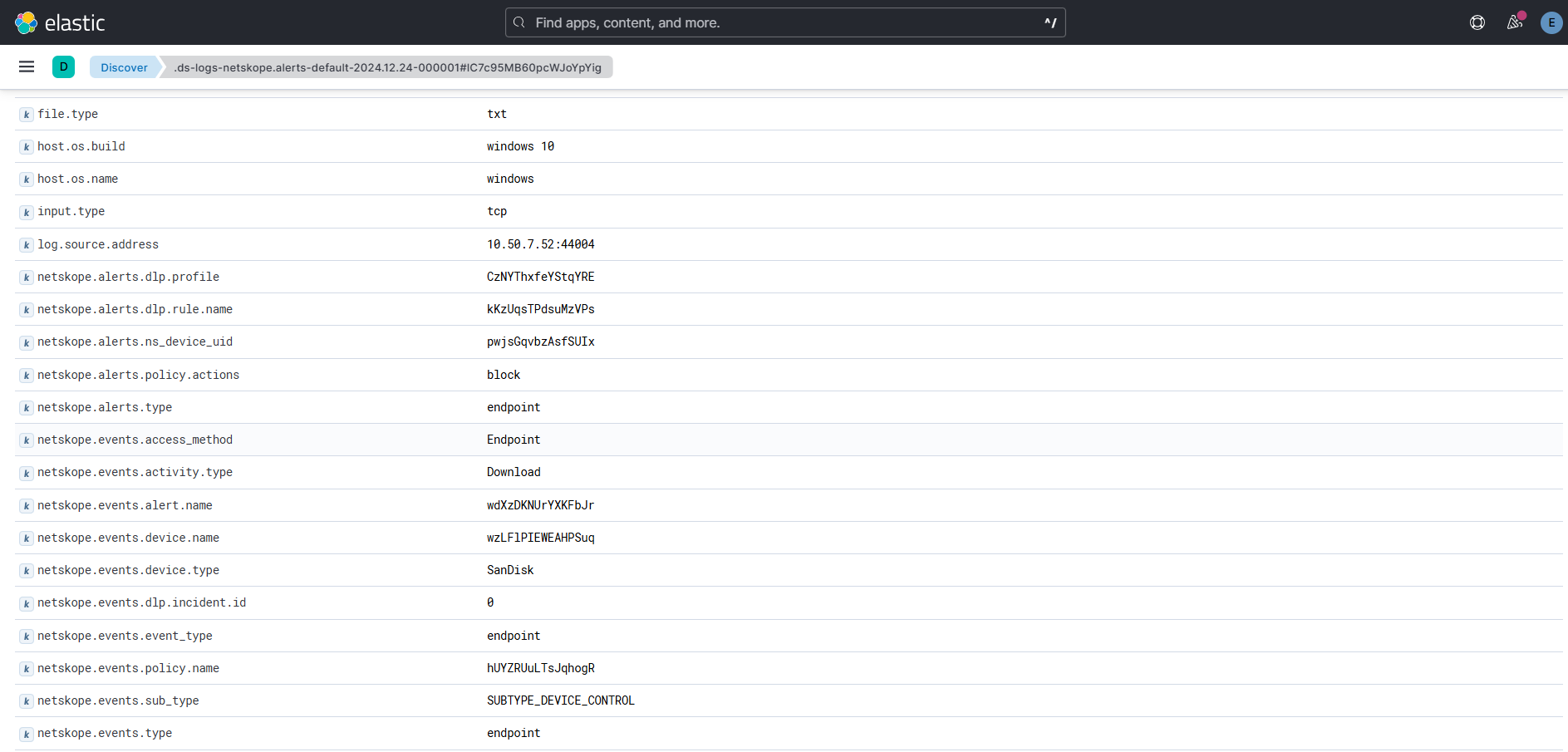Go to the Discover breadcrumb
The image size is (1568, 752).
coord(124,67)
